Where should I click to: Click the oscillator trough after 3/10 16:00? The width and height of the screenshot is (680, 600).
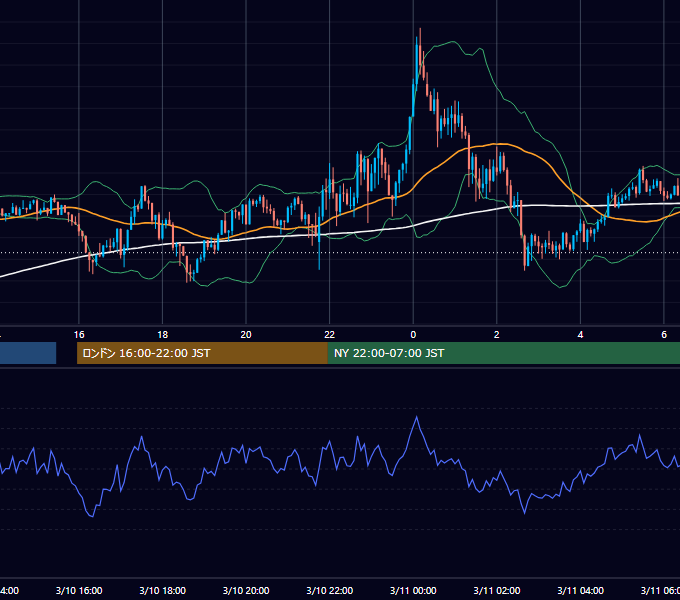pos(92,516)
